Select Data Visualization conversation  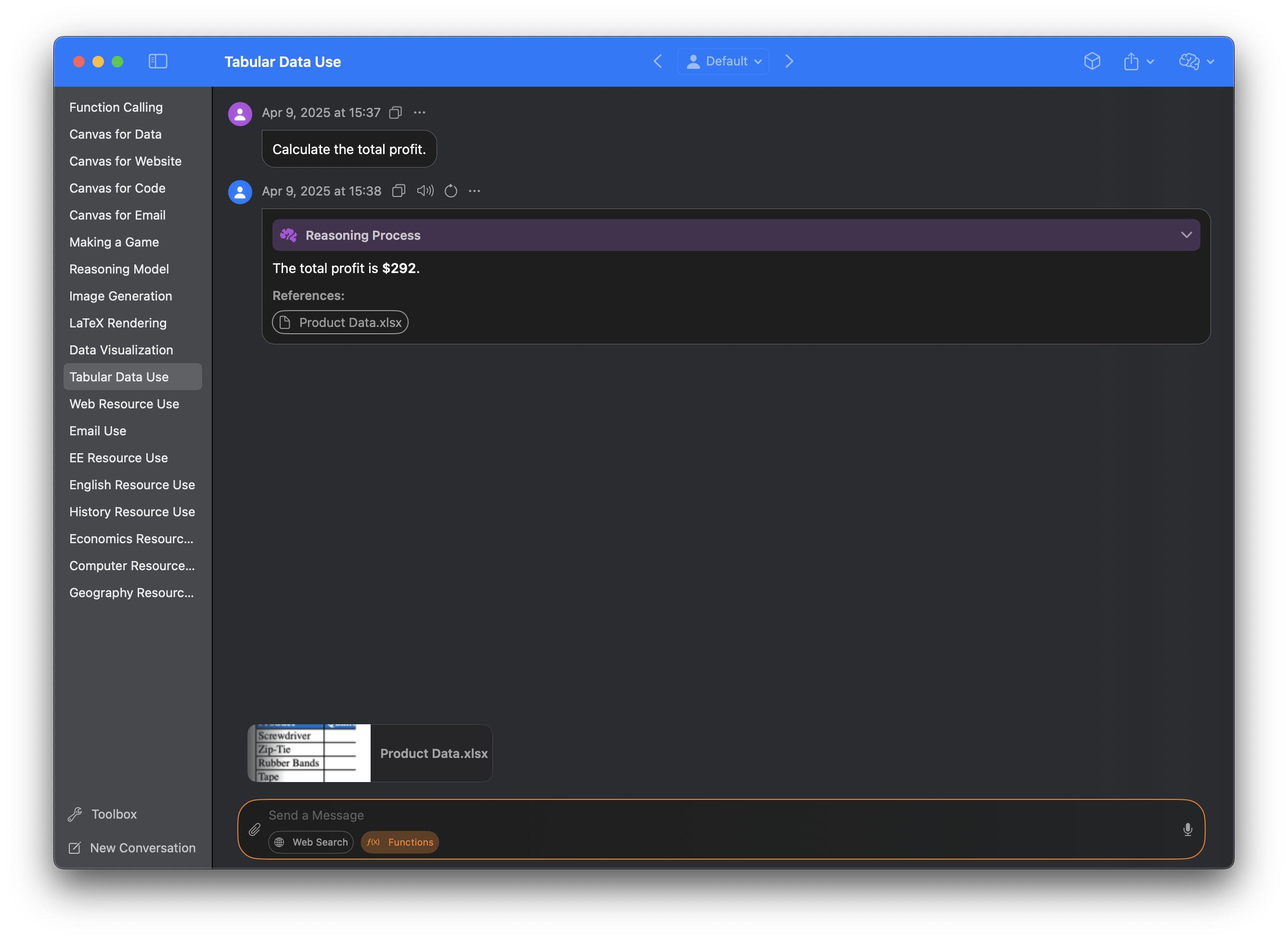[x=121, y=350]
